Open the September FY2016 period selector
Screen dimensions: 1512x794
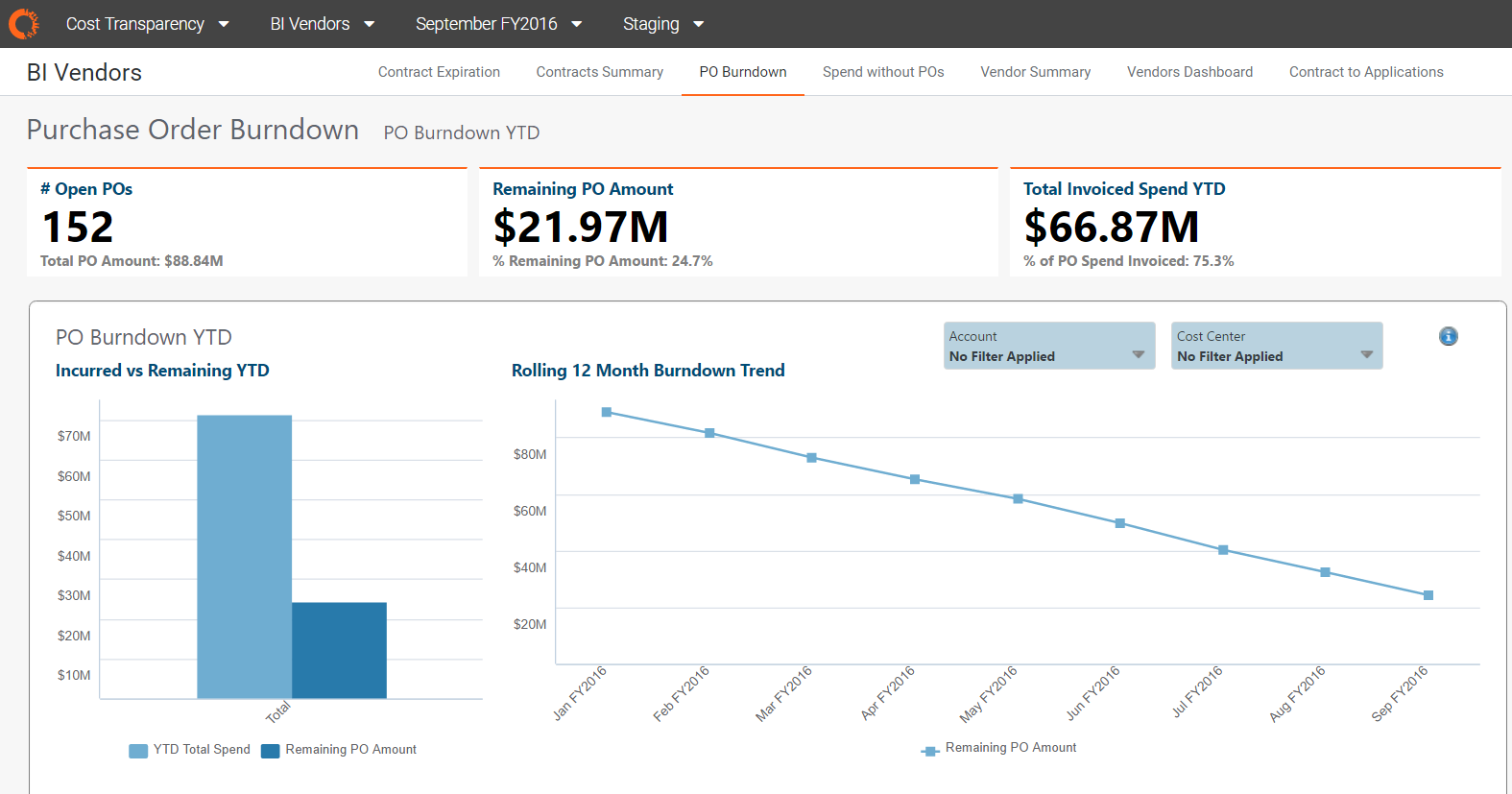pyautogui.click(x=498, y=24)
